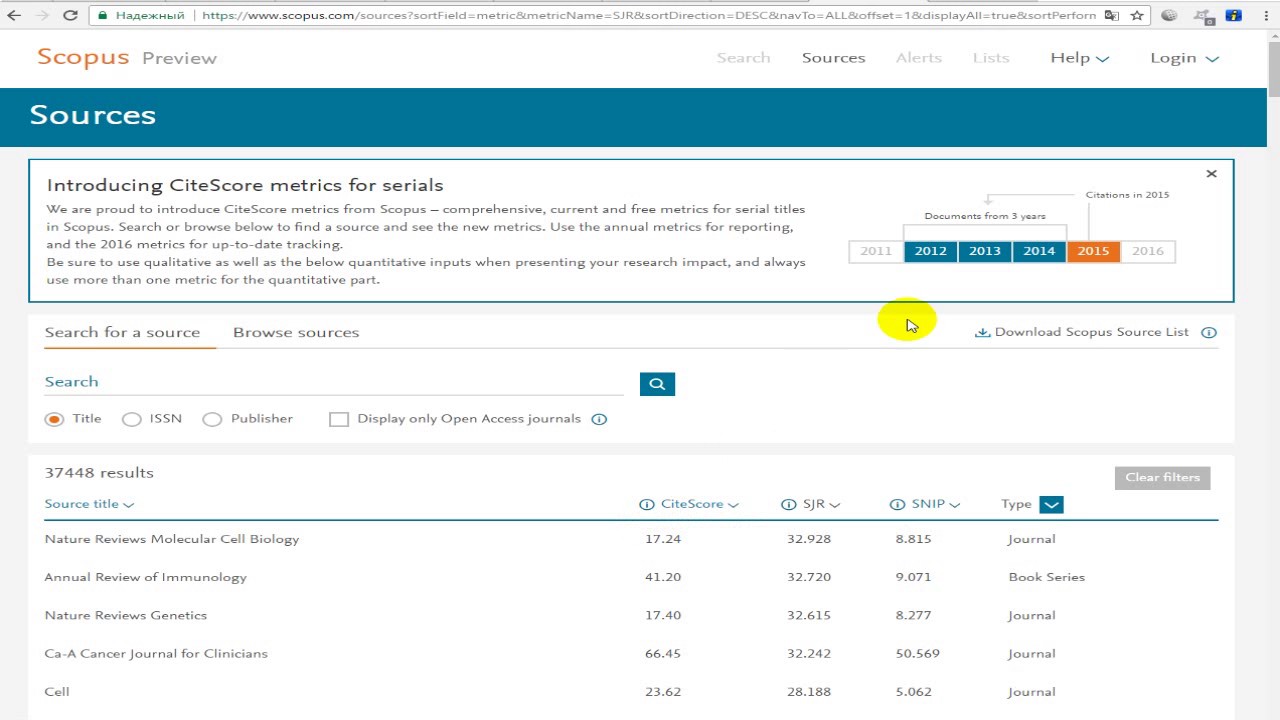The height and width of the screenshot is (720, 1280).
Task: Select the Title radio button
Action: pyautogui.click(x=54, y=419)
